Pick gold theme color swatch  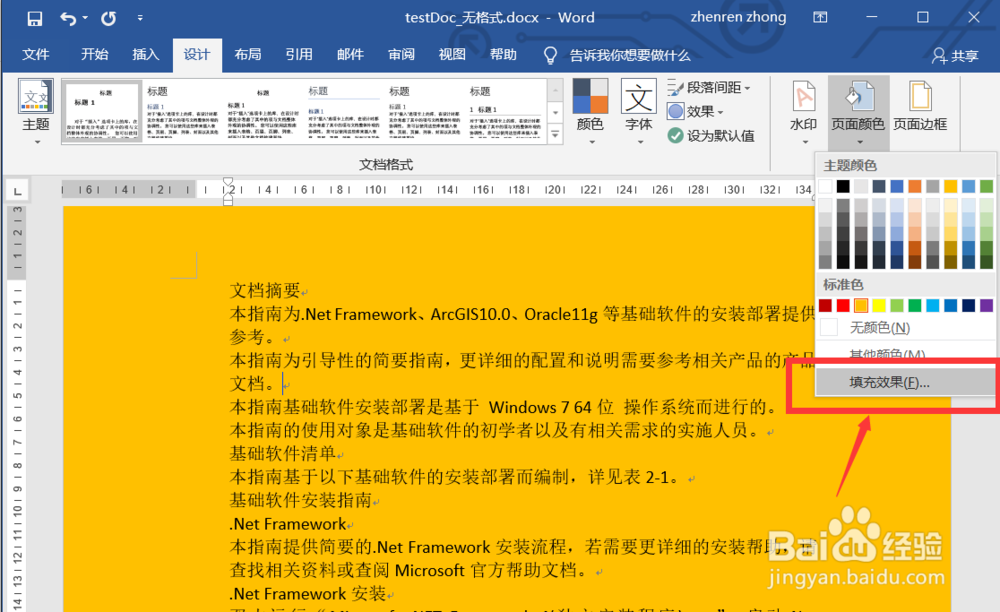[950, 186]
